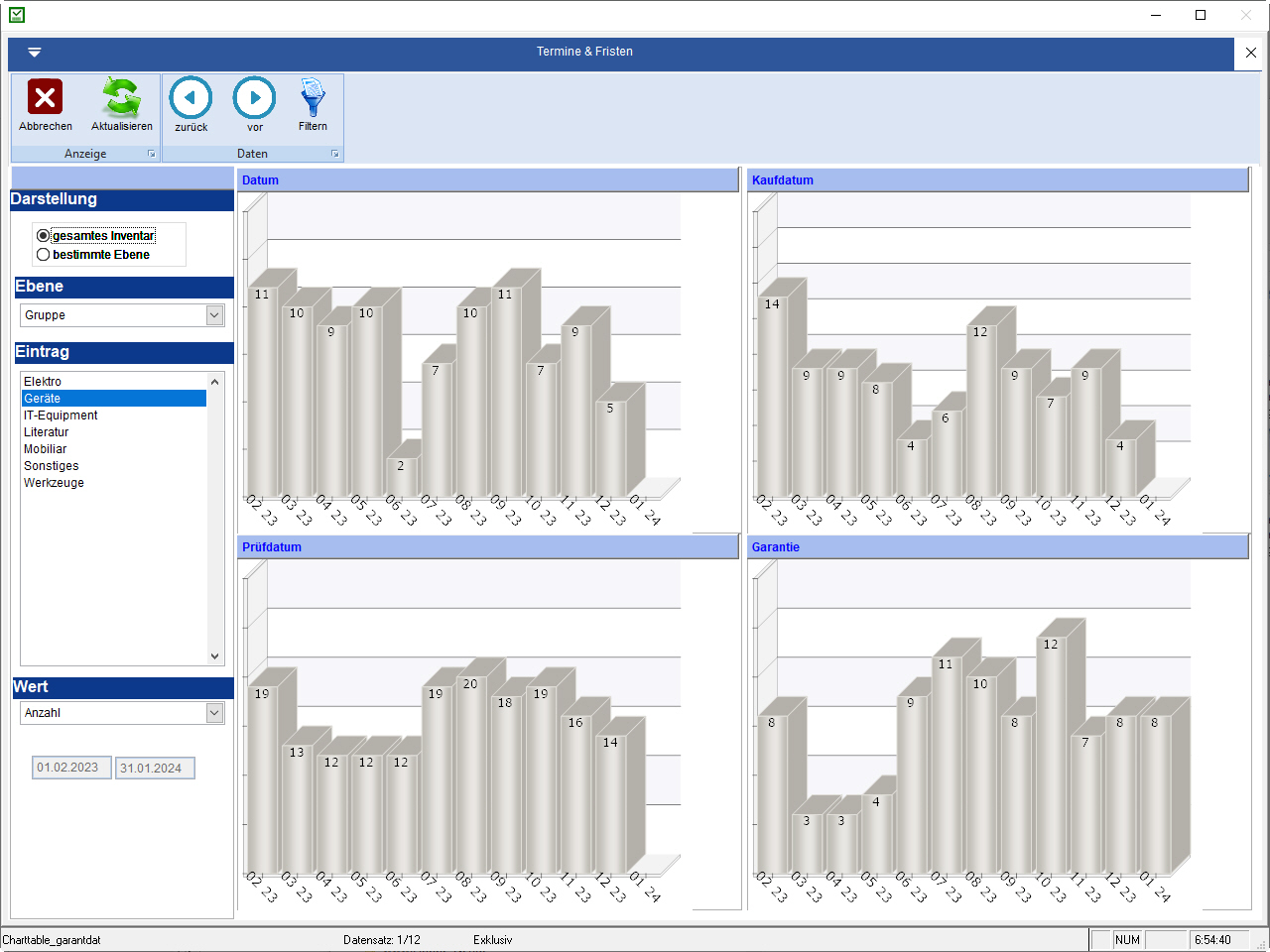Click the Prüfdatum bar valued 20
Screen dimensions: 1270x952
470,774
